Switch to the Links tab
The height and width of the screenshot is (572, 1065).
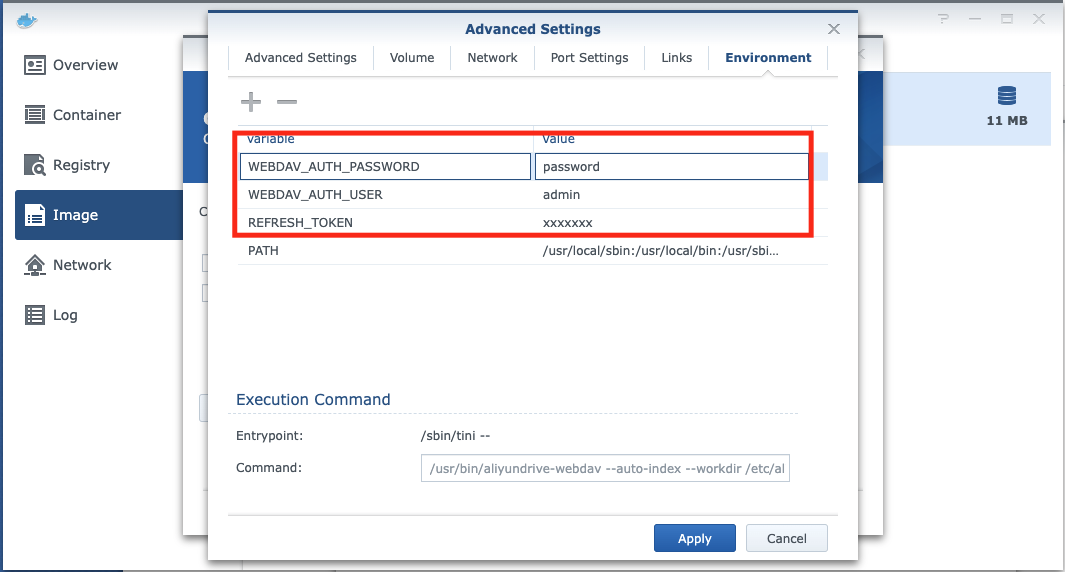click(676, 58)
